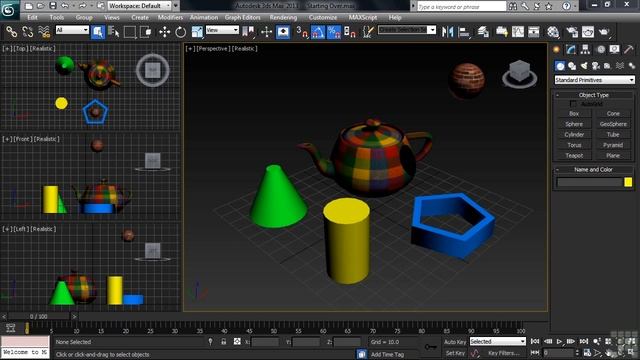Click the Cylinder button

[574, 134]
